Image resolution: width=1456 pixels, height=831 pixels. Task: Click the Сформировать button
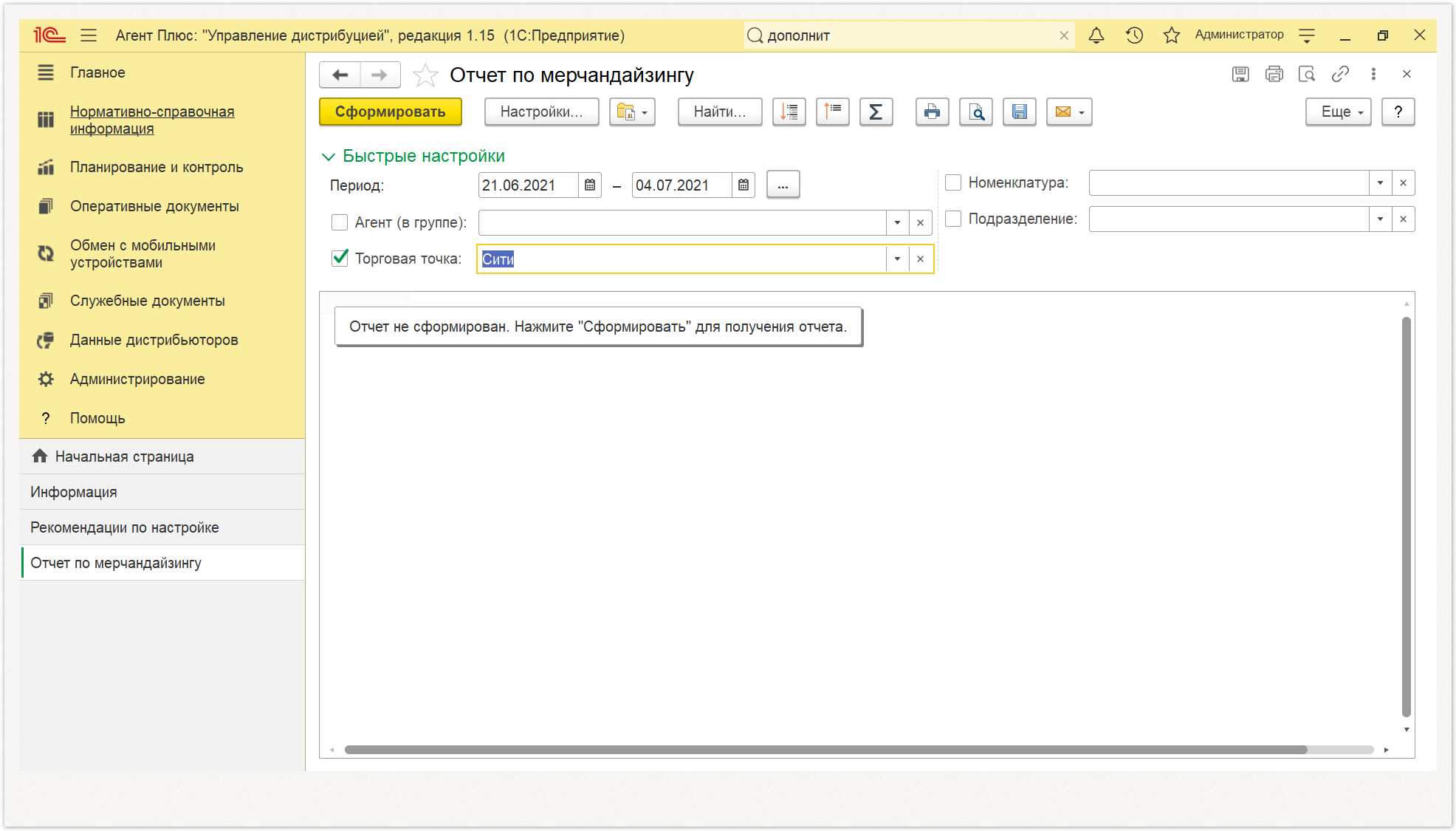(390, 112)
